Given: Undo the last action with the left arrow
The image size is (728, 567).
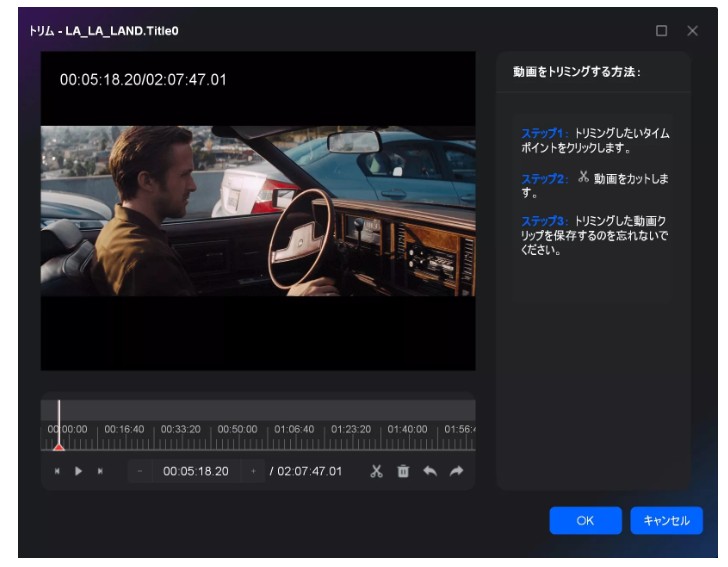Looking at the screenshot, I should [x=430, y=471].
